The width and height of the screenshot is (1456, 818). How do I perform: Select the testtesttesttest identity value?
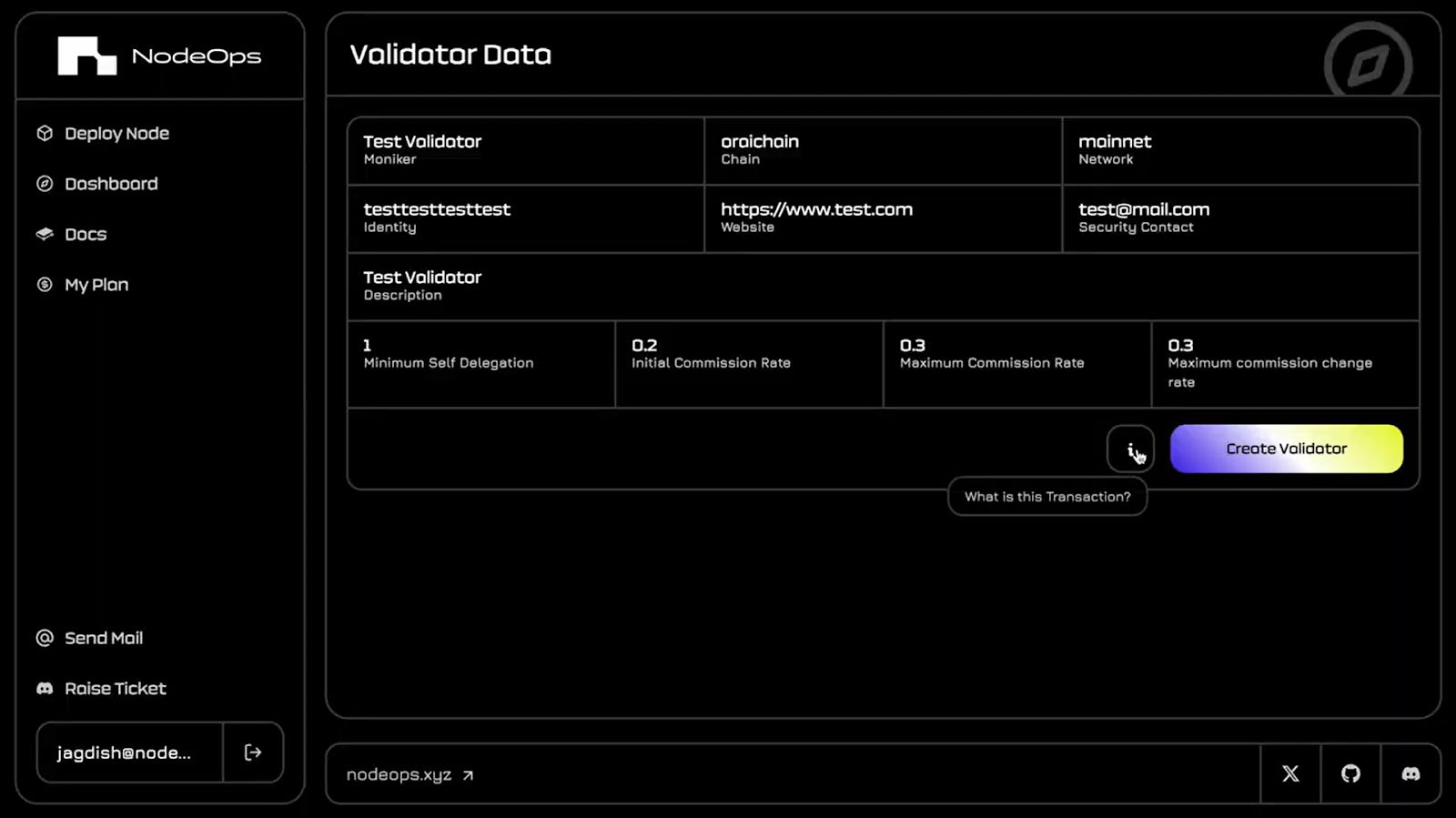pos(437,209)
